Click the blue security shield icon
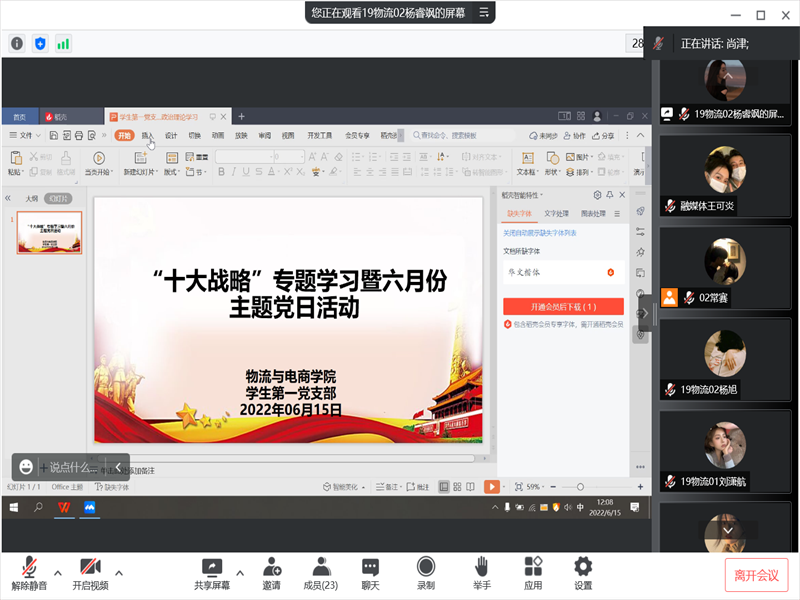Image resolution: width=800 pixels, height=600 pixels. tap(40, 43)
